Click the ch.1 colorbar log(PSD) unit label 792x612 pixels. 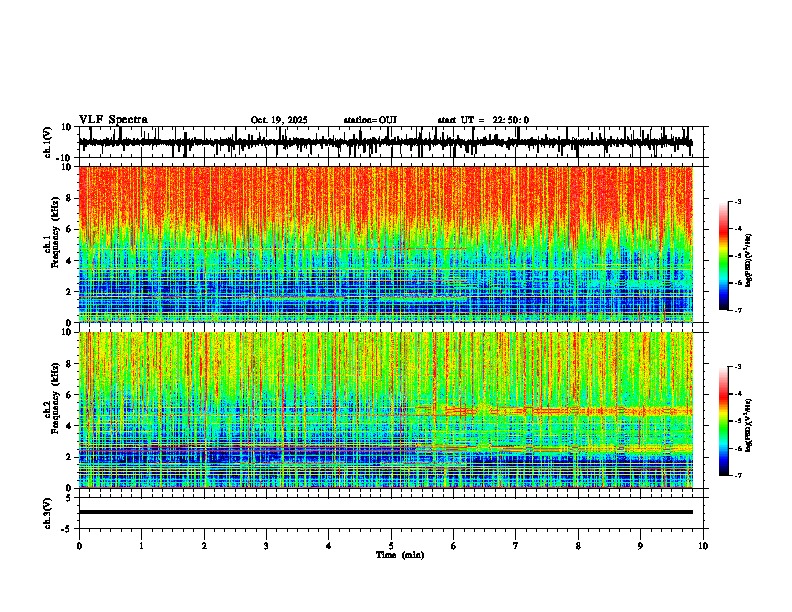pyautogui.click(x=748, y=261)
